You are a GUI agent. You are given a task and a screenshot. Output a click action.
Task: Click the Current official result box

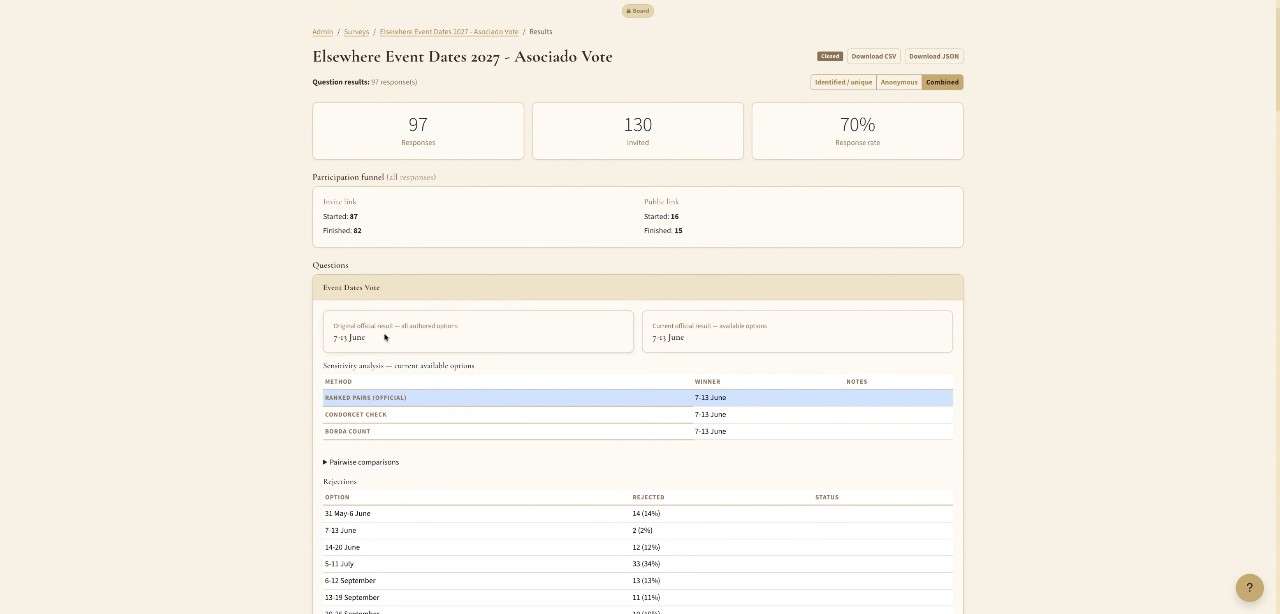pyautogui.click(x=797, y=332)
